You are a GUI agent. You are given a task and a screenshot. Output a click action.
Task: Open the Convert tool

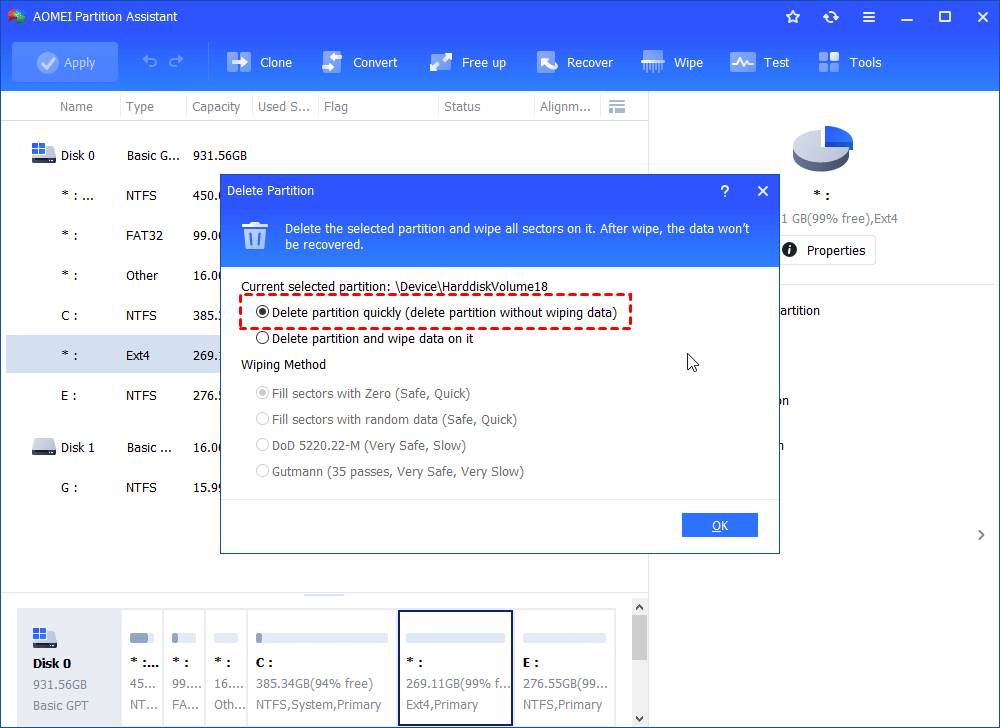[359, 62]
